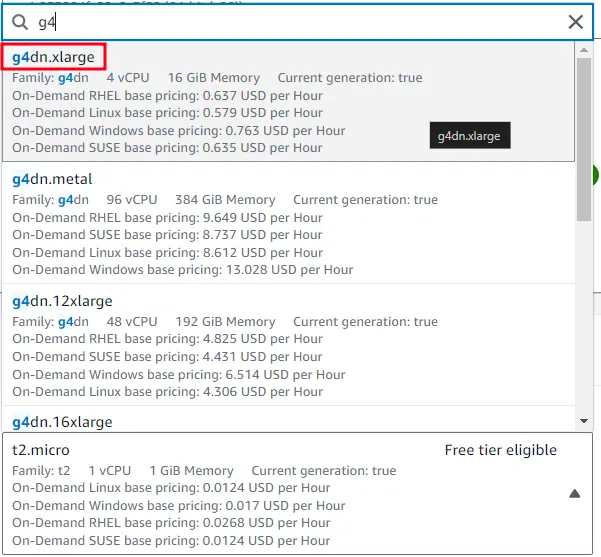Click g4dn.12xlarge RHEL pricing 4.825 USD line

(x=167, y=339)
